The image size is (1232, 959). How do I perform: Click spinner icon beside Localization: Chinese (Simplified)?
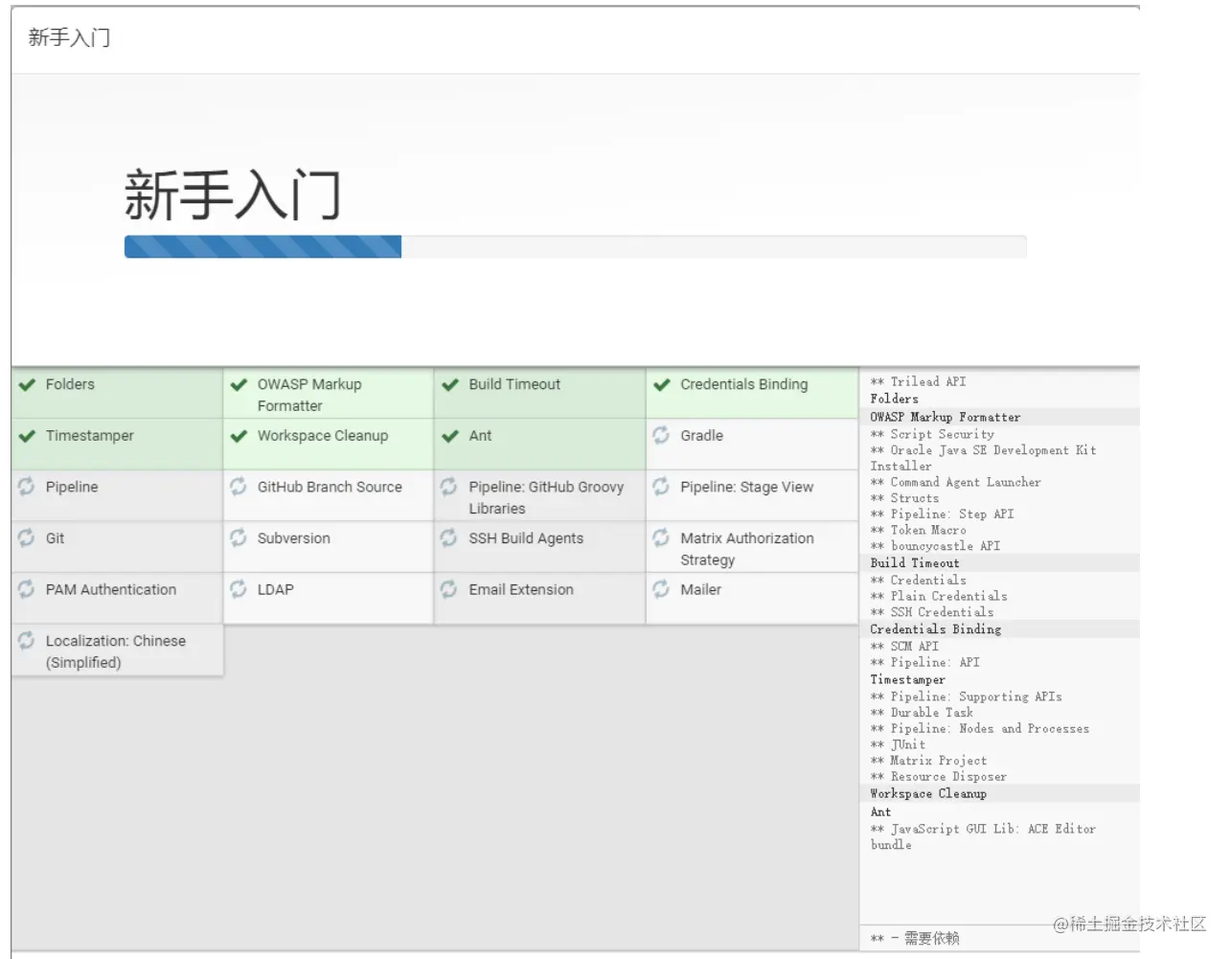(x=26, y=640)
